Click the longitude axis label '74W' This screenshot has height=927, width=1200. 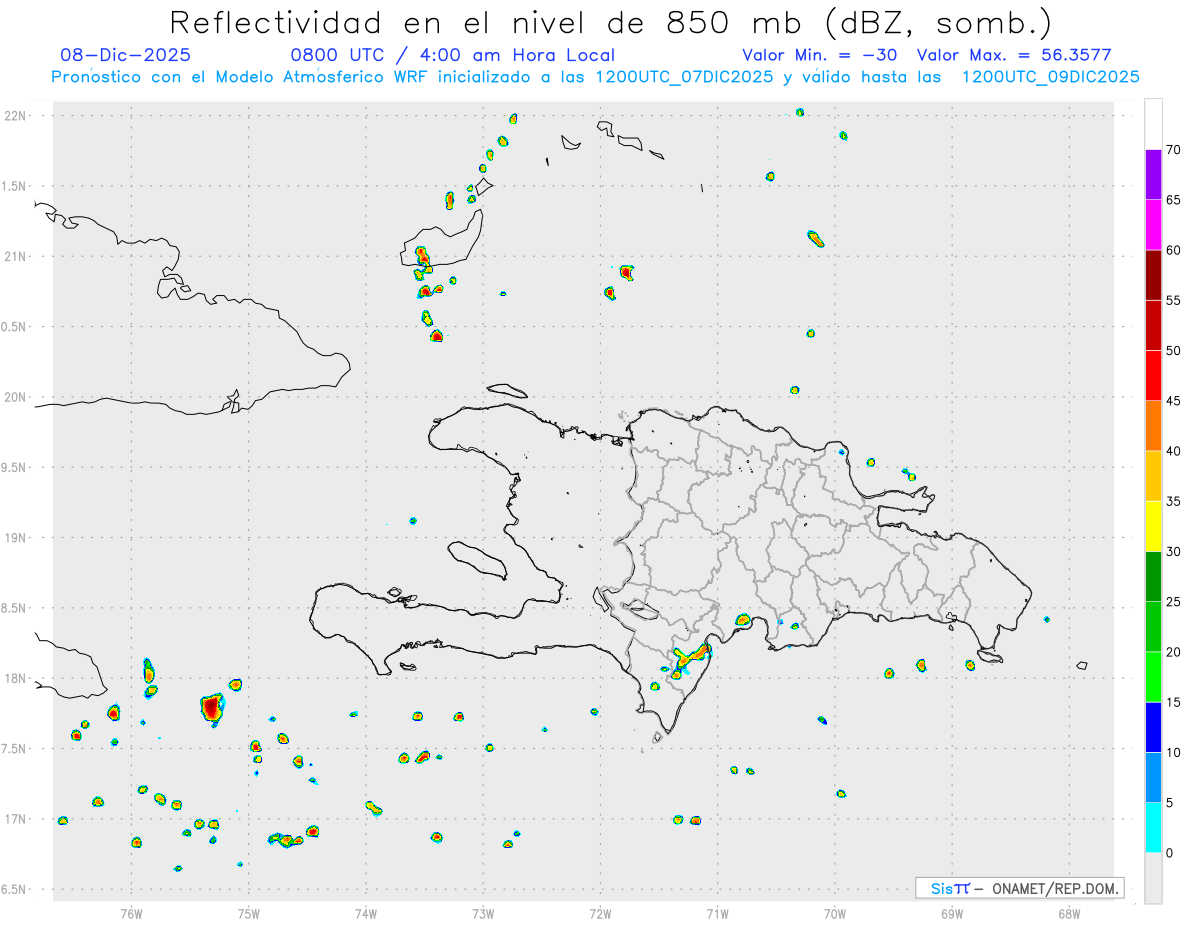pyautogui.click(x=366, y=913)
